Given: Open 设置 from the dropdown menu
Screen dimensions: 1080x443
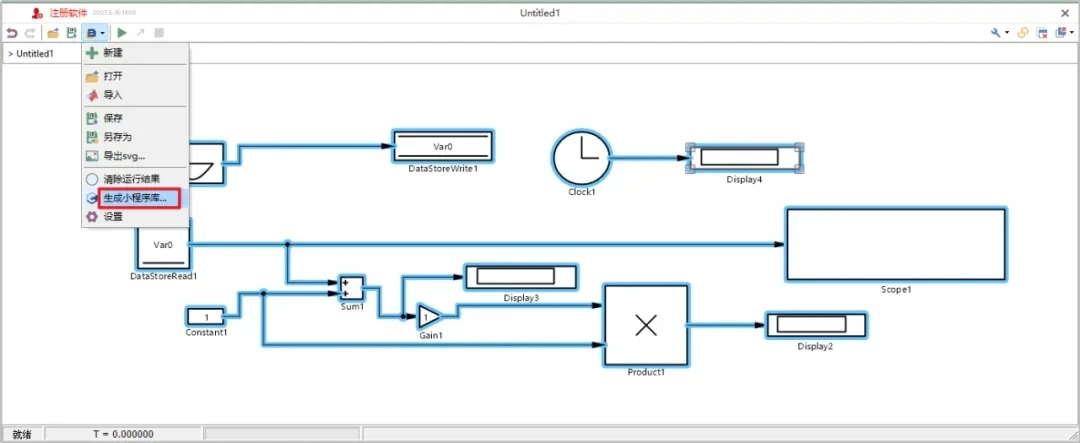Looking at the screenshot, I should [x=113, y=217].
